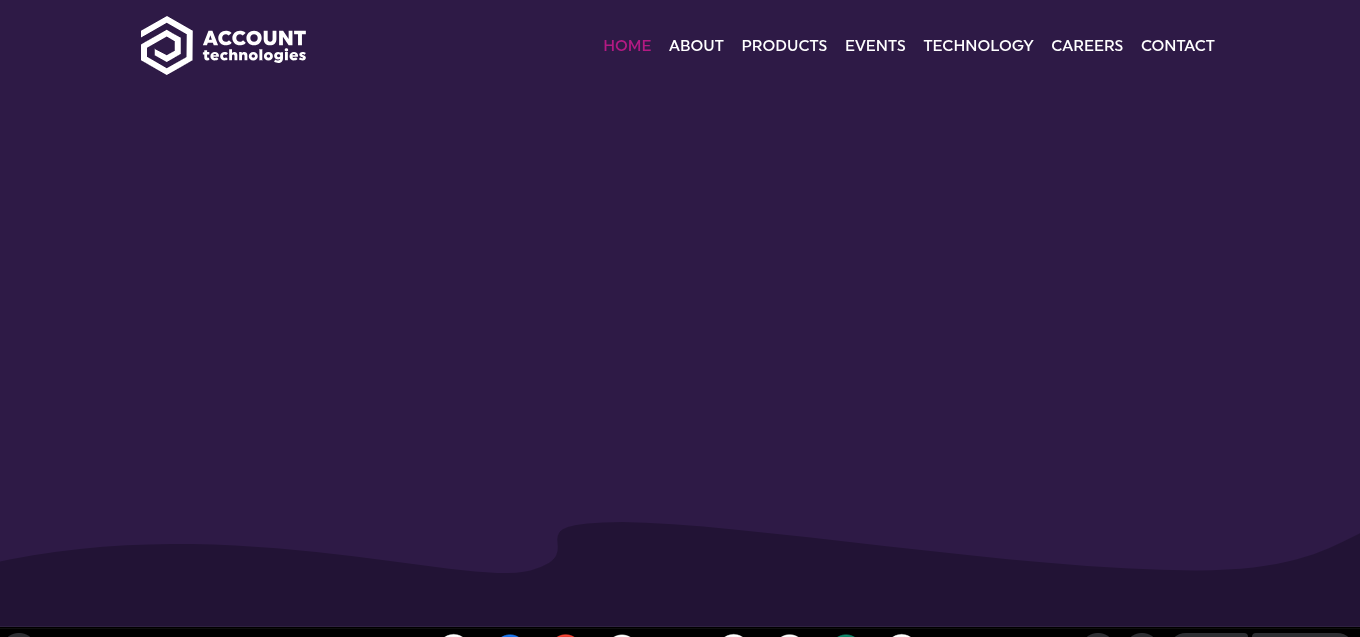
Task: Click the rightmost white circular bottom bar icon
Action: pos(902,634)
